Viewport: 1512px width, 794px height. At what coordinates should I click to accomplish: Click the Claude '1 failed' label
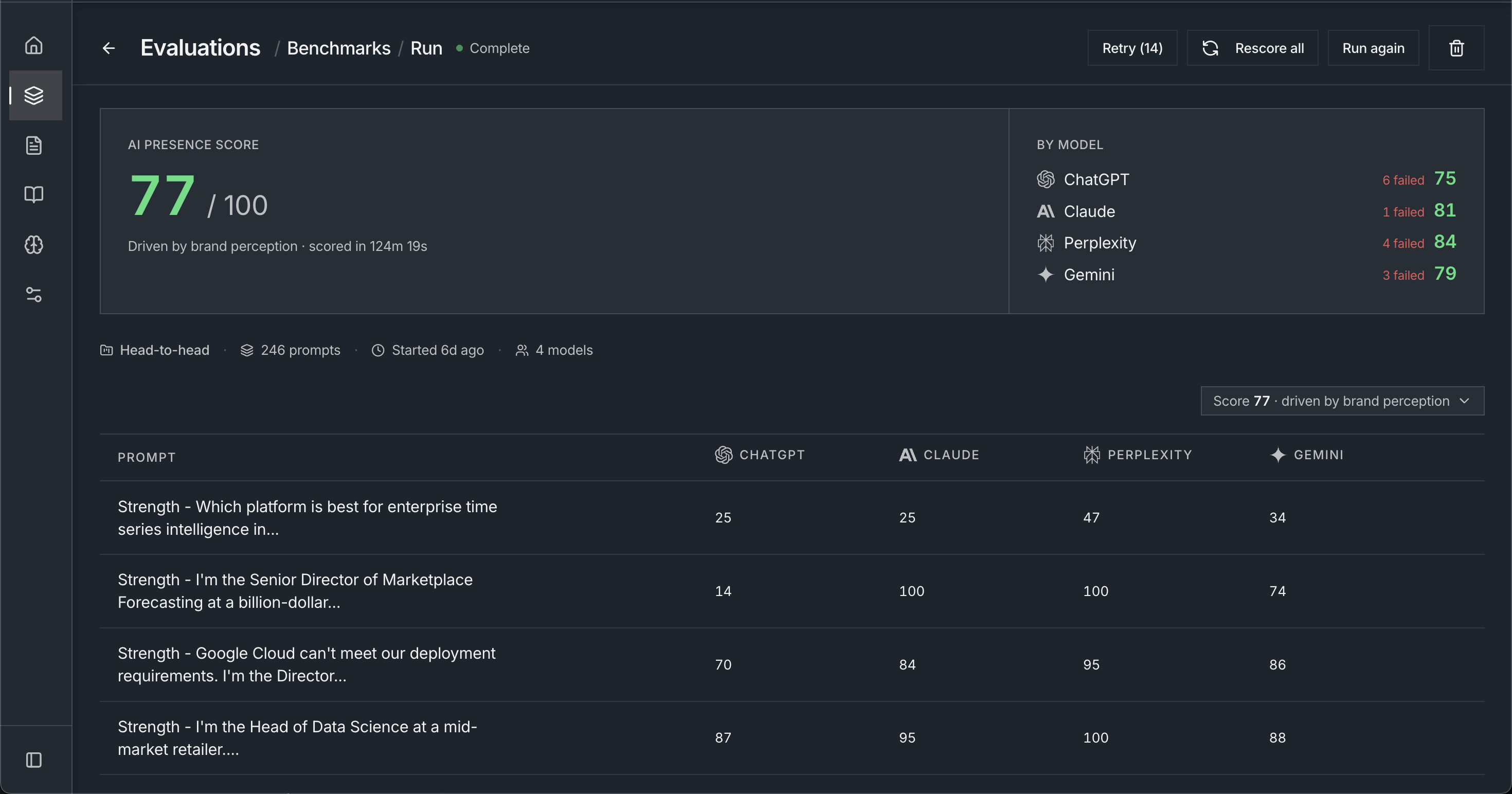(1403, 212)
